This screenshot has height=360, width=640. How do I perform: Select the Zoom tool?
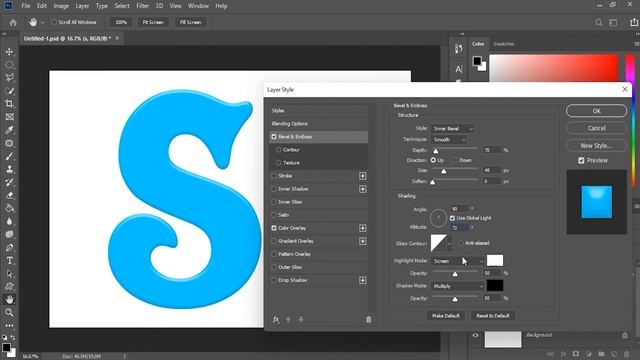[x=9, y=313]
